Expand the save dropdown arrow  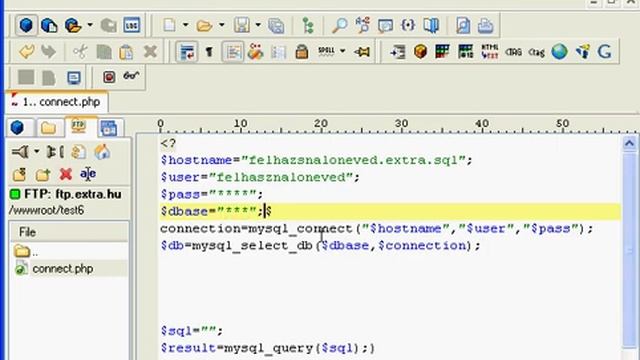click(x=258, y=25)
